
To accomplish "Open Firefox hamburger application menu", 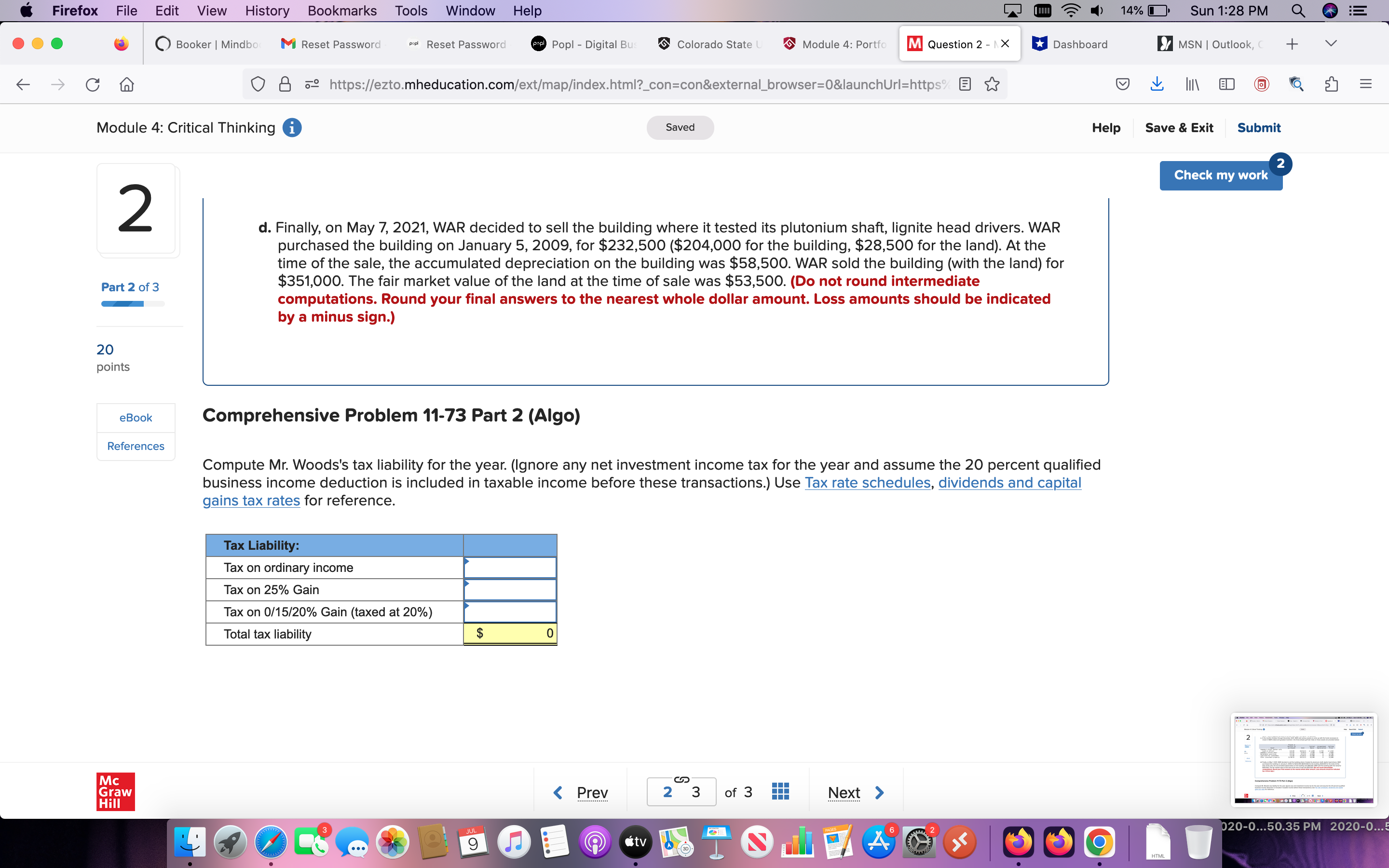I will (1365, 84).
